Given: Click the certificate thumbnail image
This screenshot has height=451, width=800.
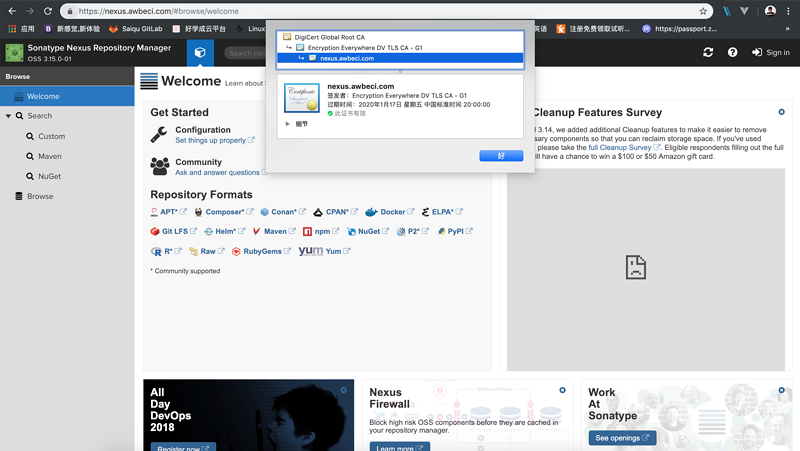Looking at the screenshot, I should pos(302,97).
